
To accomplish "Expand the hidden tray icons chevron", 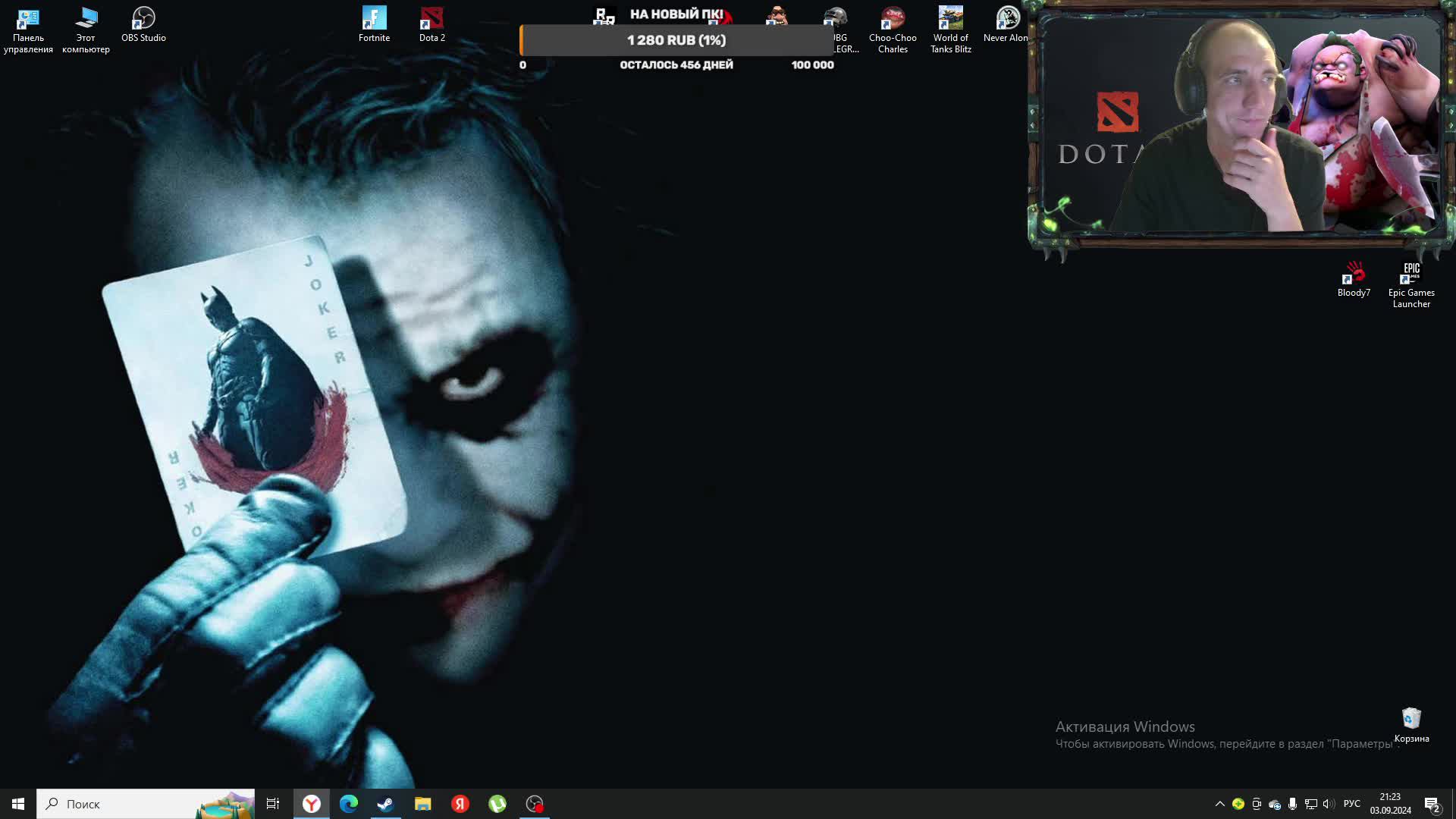I will pyautogui.click(x=1219, y=804).
